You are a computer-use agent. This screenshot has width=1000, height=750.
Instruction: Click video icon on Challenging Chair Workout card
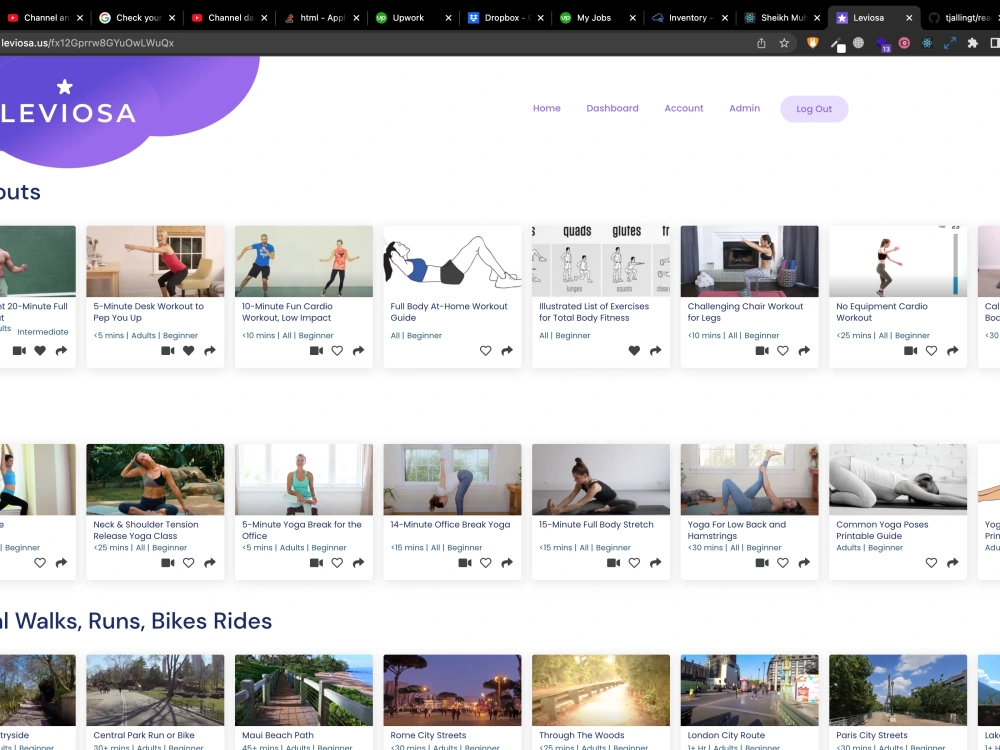pyautogui.click(x=762, y=351)
